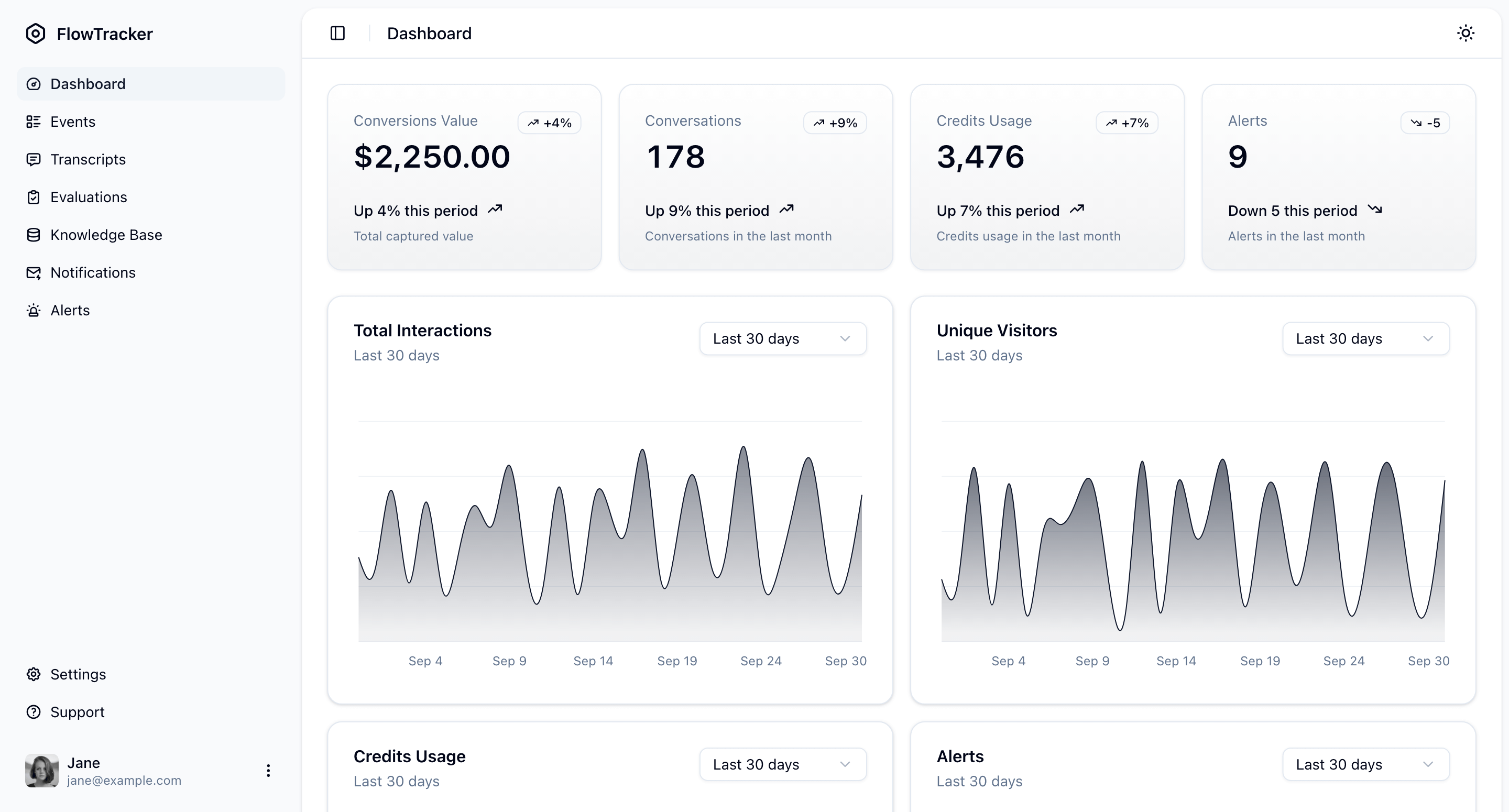The height and width of the screenshot is (812, 1509).
Task: Select the Dashboard sidebar item
Action: (x=88, y=84)
